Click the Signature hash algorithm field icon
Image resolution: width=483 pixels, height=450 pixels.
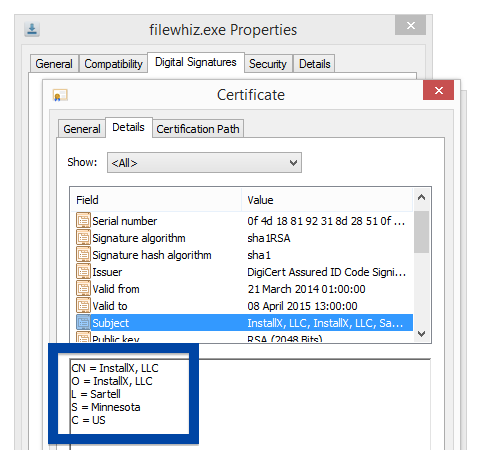(x=83, y=255)
